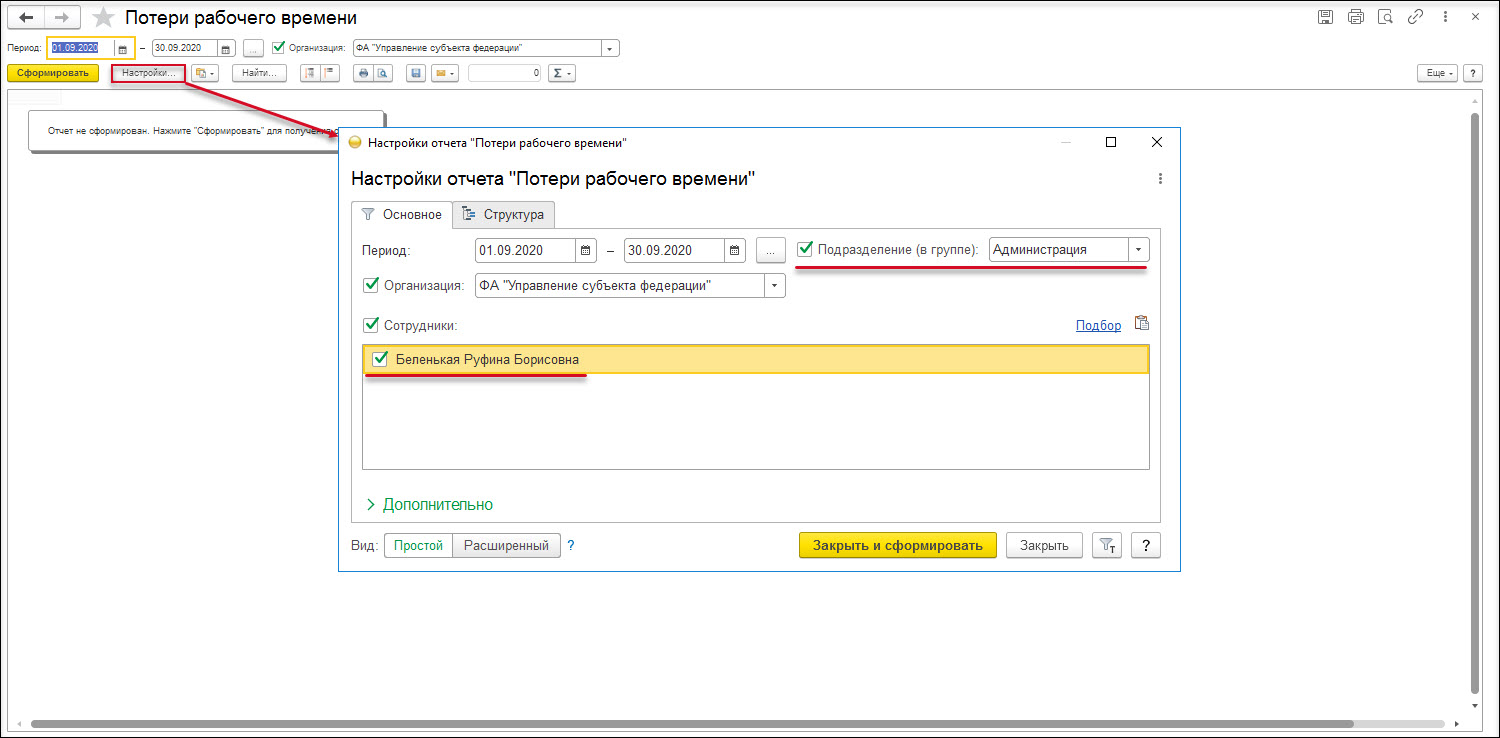The width and height of the screenshot is (1500, 738).
Task: Open calendar for dialog end date
Action: pyautogui.click(x=735, y=250)
